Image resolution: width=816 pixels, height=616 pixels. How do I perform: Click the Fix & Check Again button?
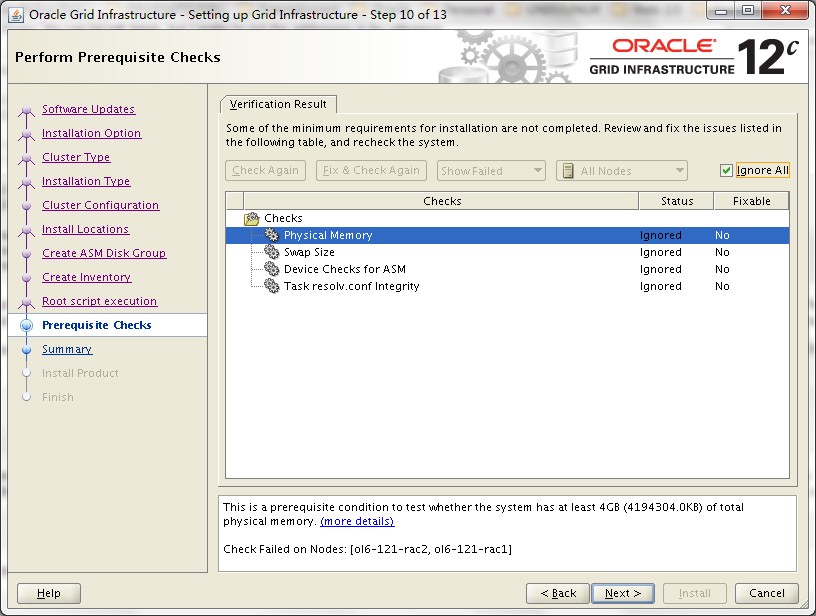[x=371, y=170]
